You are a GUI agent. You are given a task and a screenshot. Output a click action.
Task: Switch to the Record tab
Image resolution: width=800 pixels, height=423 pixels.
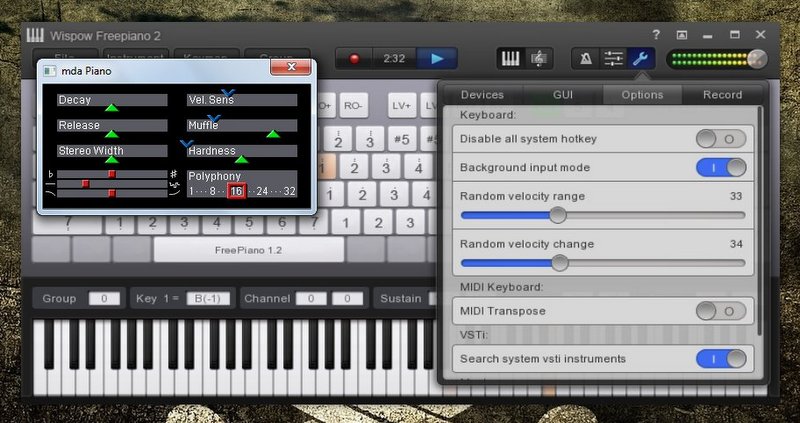[722, 95]
